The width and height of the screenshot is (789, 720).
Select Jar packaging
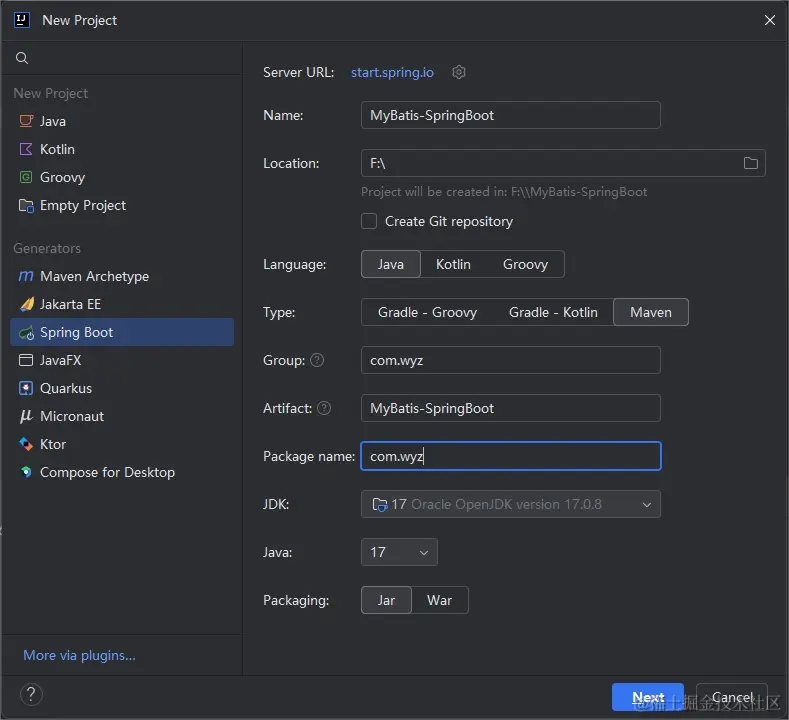(x=386, y=600)
